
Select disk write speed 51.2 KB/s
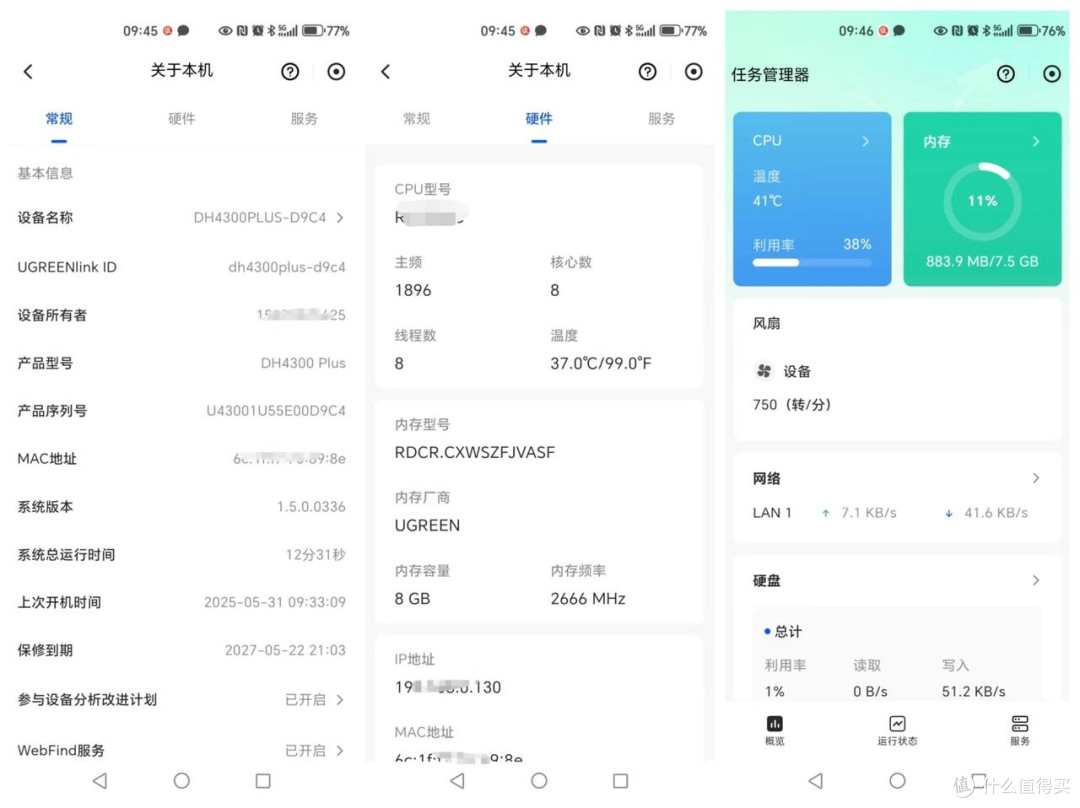point(974,692)
